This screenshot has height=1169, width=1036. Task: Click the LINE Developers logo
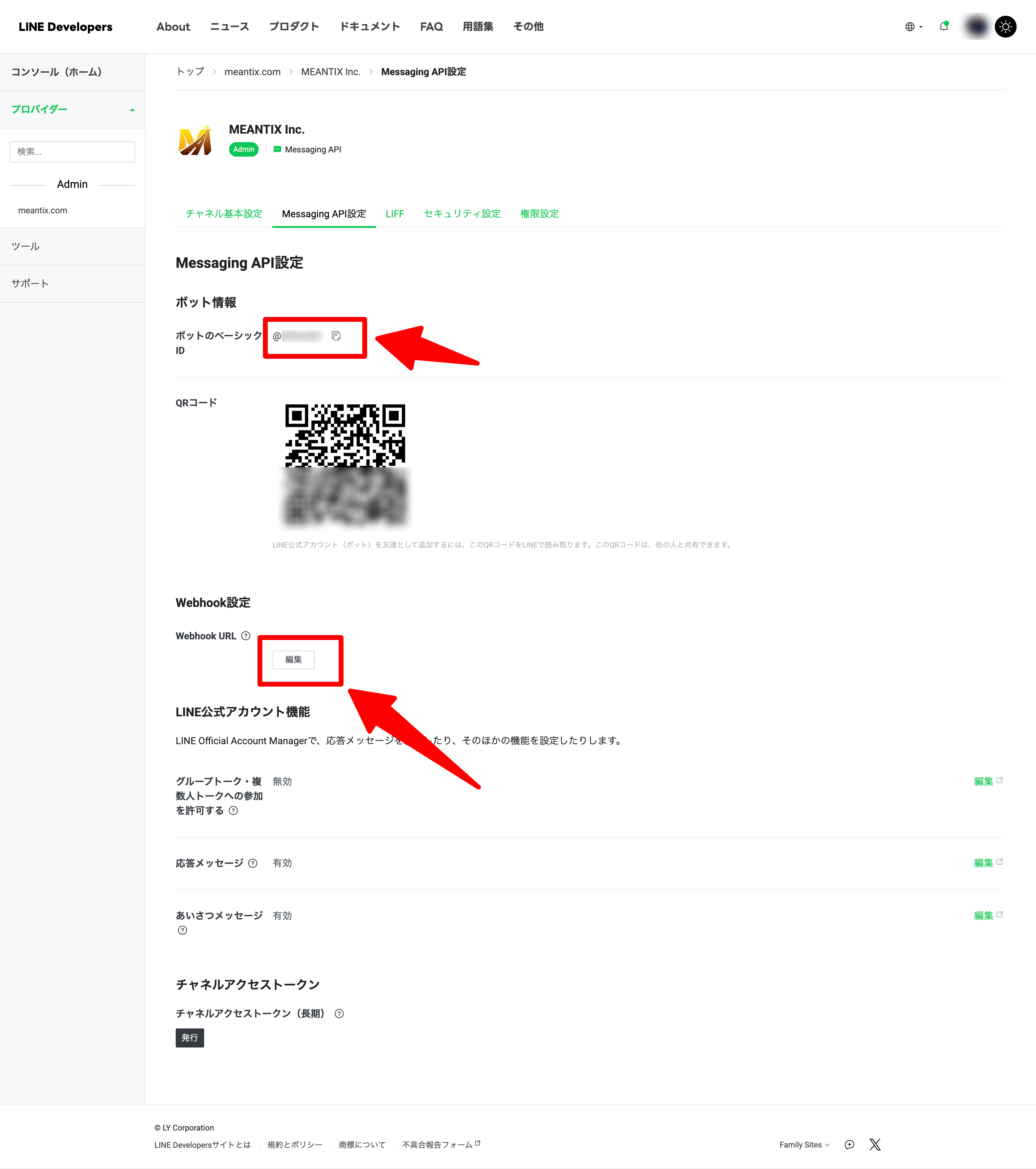tap(65, 27)
